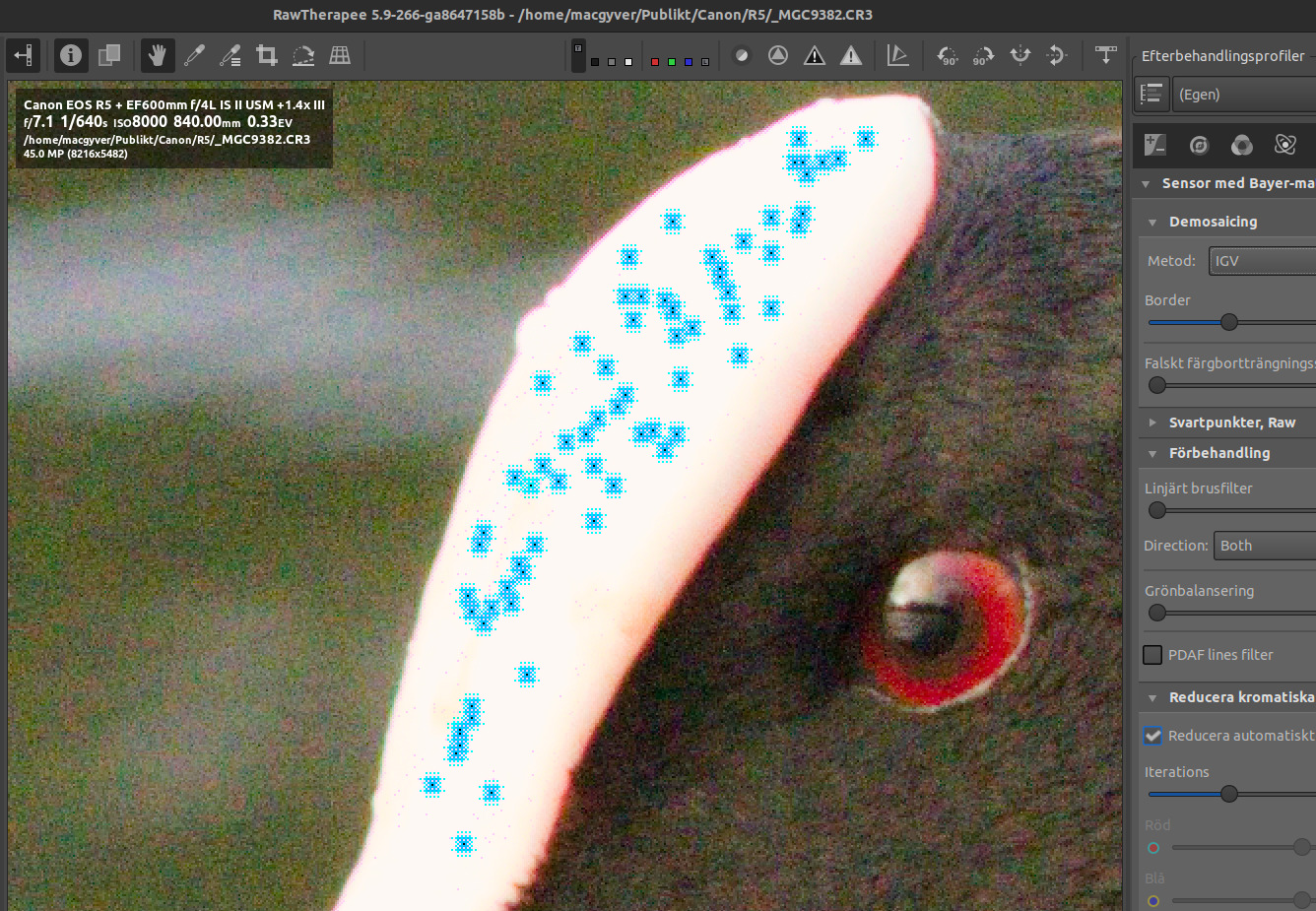Toggle the before/after view button
Screen dimensions: 1316x911
(109, 55)
